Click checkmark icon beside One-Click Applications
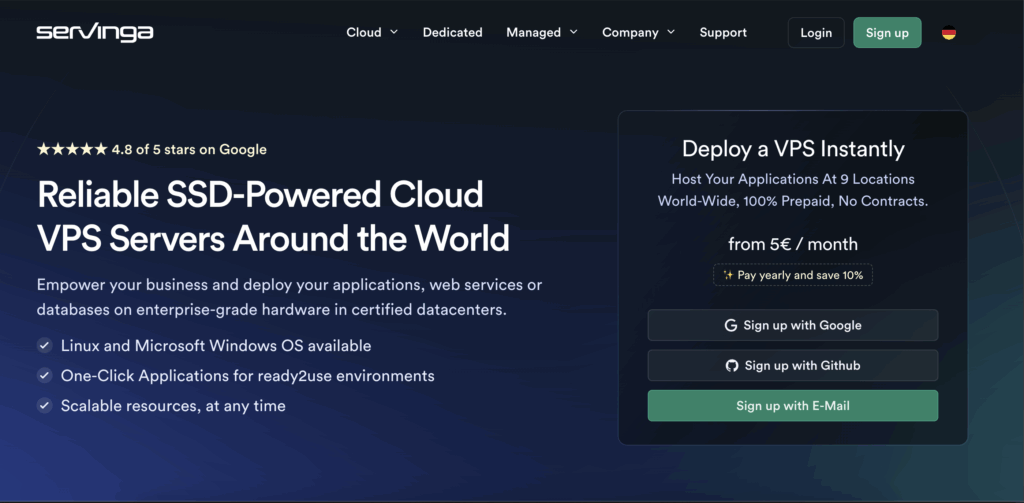 44,376
